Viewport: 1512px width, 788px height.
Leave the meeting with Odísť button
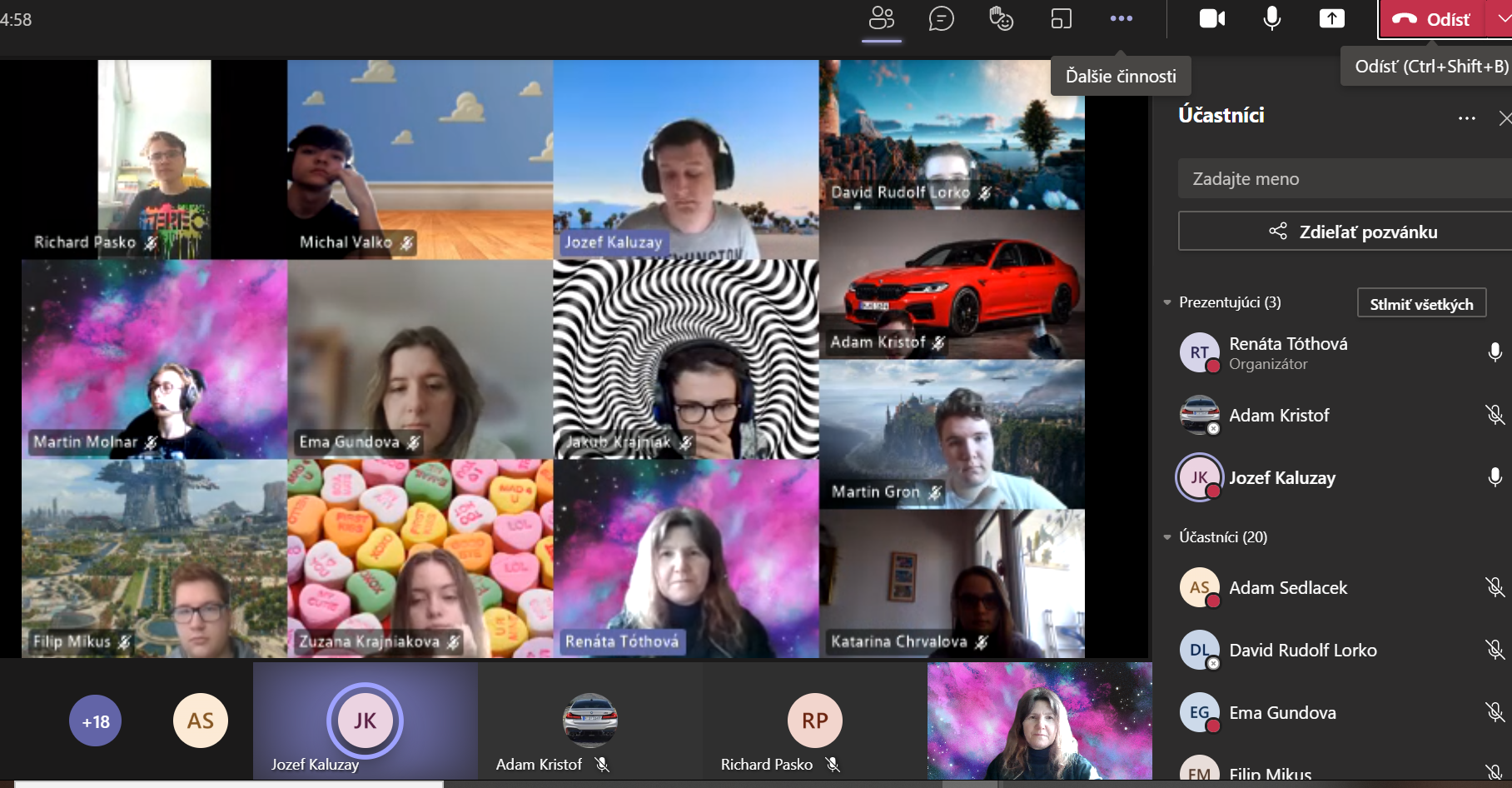1432,19
